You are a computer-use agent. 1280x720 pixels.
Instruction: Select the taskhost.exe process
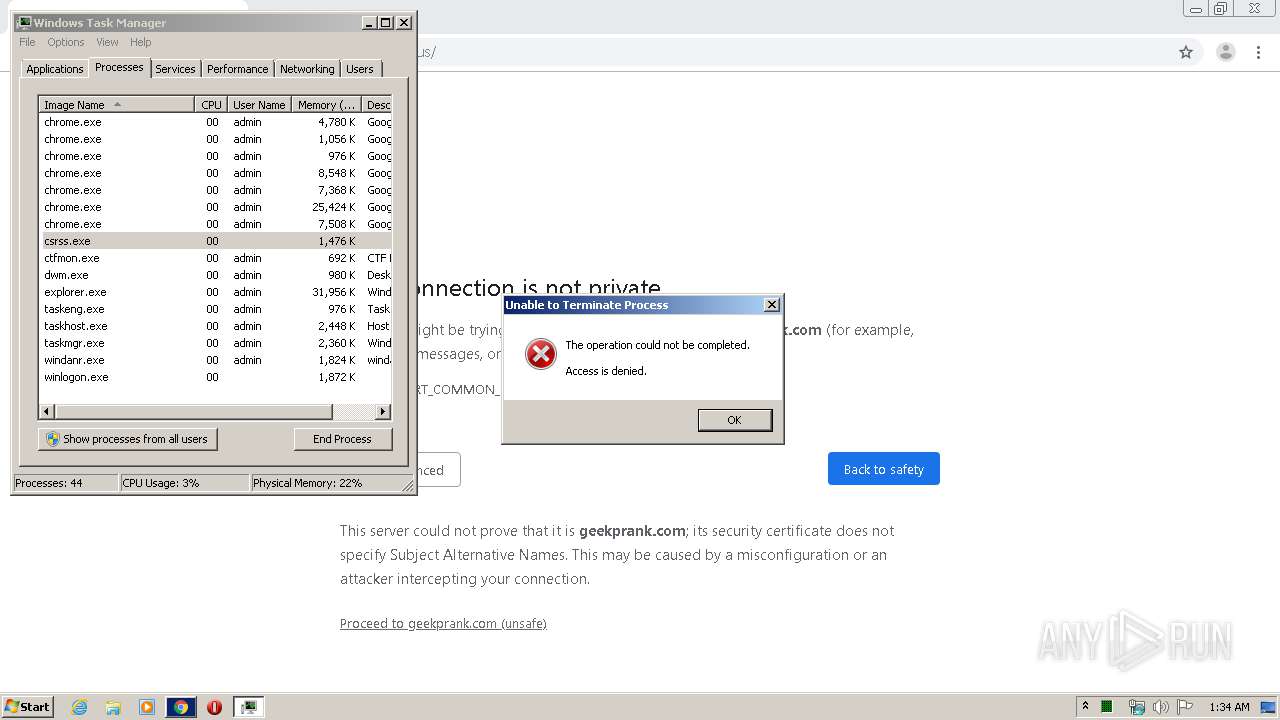tap(215, 326)
